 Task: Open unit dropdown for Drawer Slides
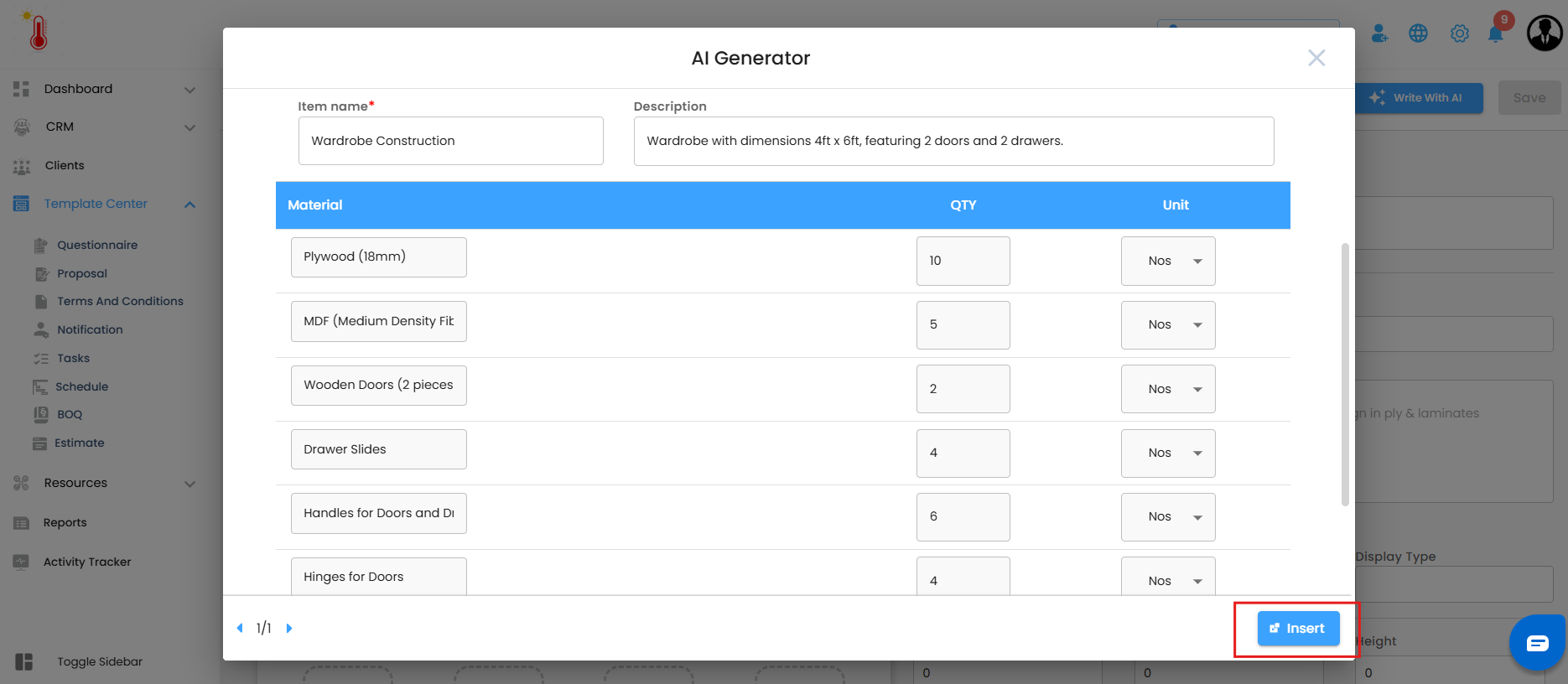tap(1168, 453)
